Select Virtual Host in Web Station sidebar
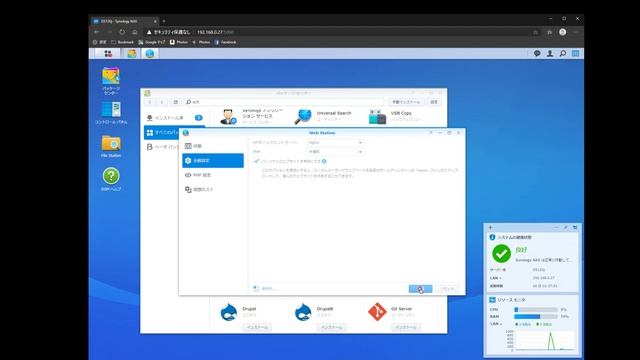This screenshot has height=360, width=640. (213, 189)
